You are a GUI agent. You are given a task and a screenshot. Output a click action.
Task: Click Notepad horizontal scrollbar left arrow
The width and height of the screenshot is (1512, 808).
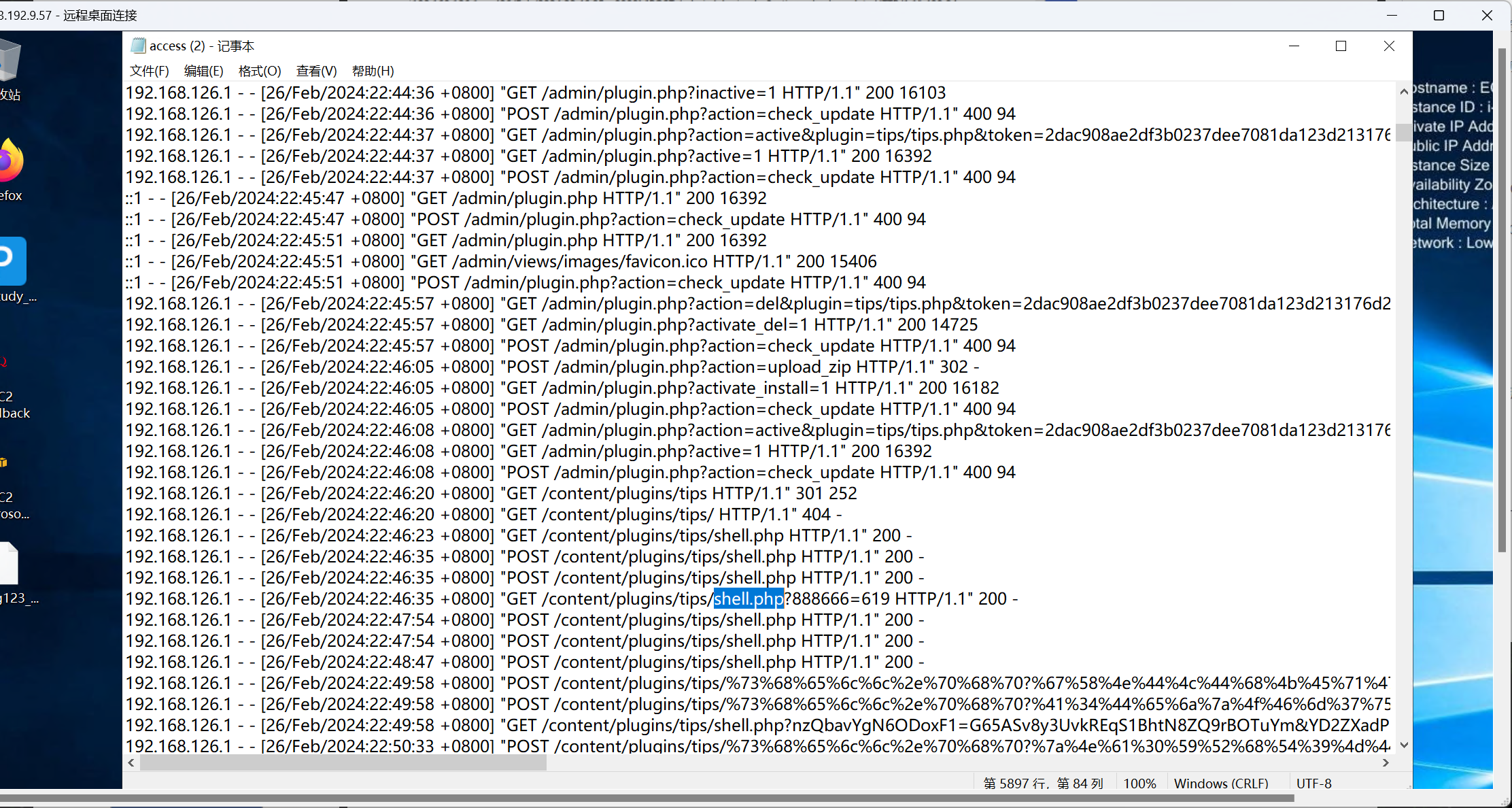click(x=131, y=763)
